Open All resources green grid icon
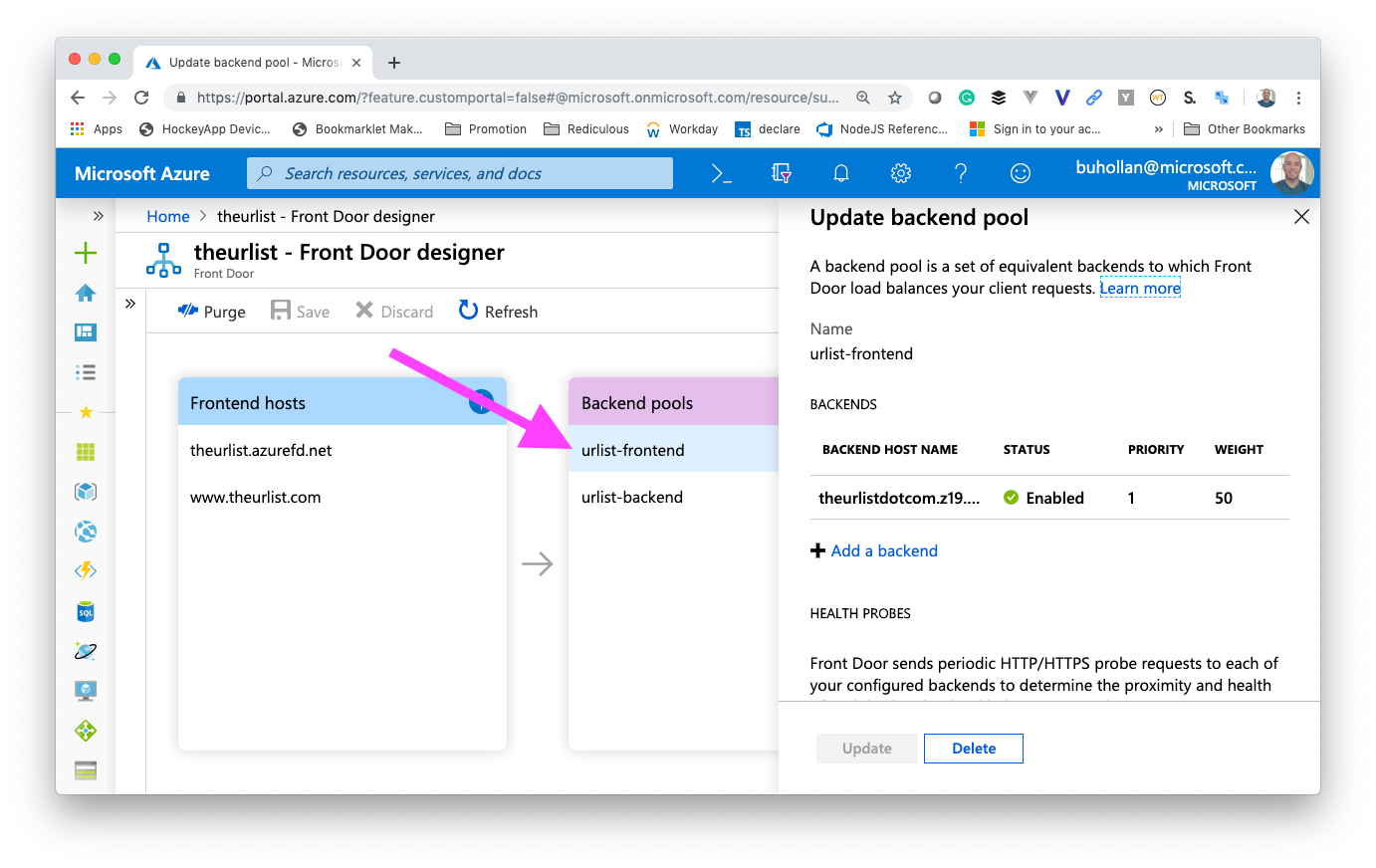 coord(86,452)
